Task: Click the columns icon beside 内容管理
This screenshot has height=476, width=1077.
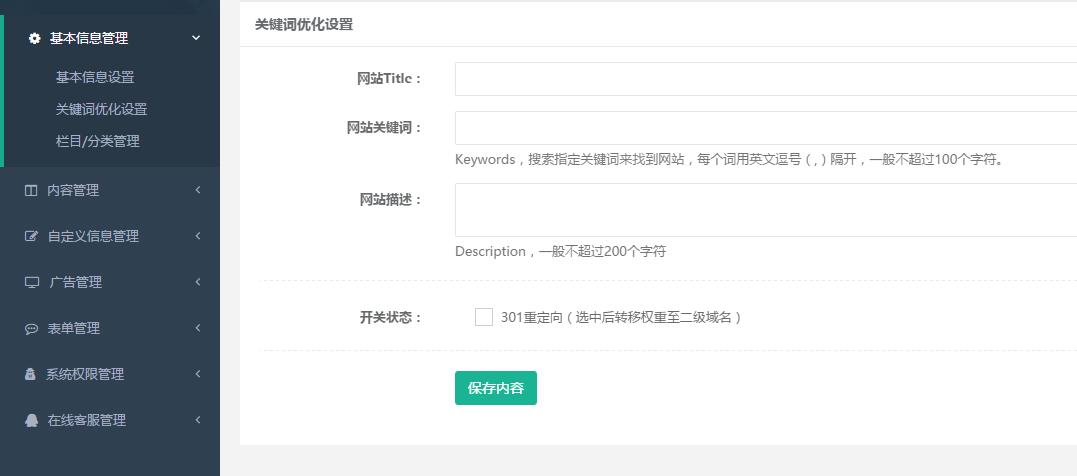Action: point(31,190)
